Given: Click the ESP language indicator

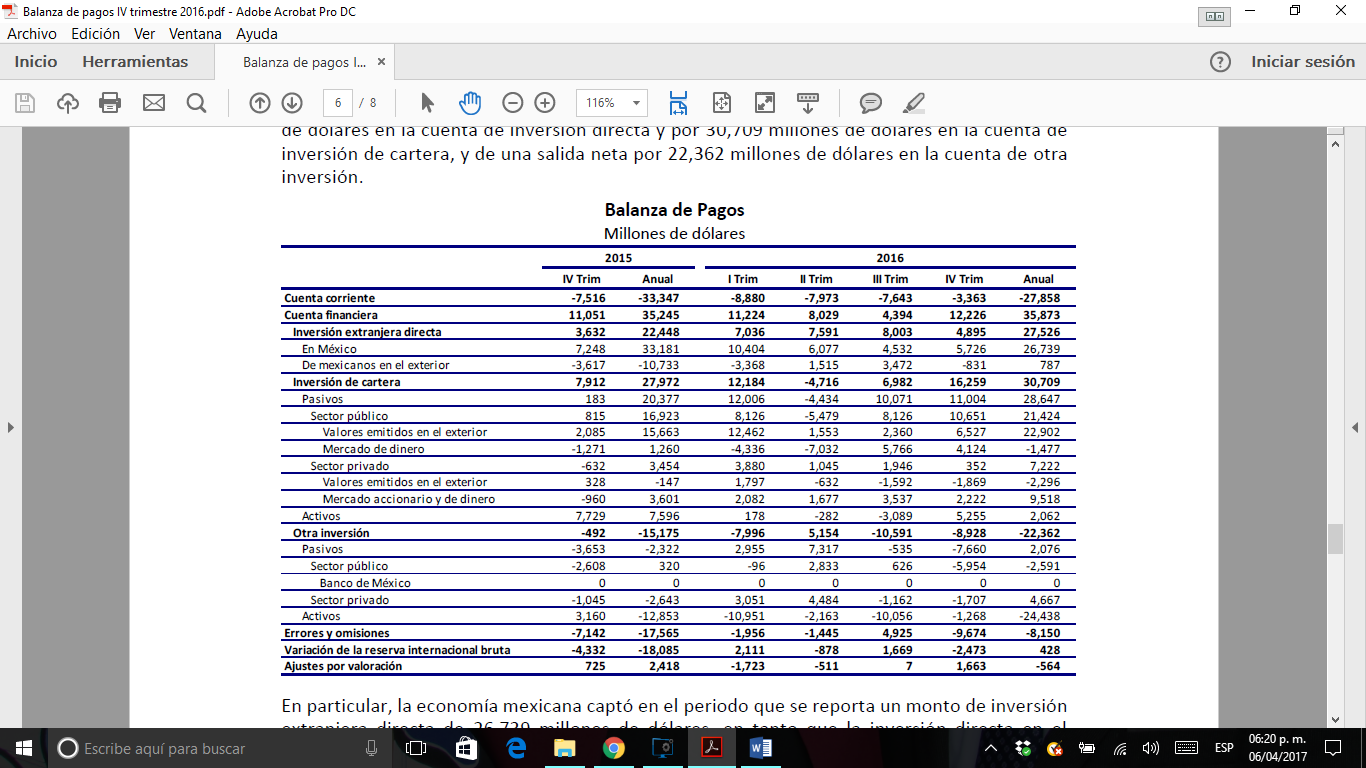Looking at the screenshot, I should [1224, 748].
